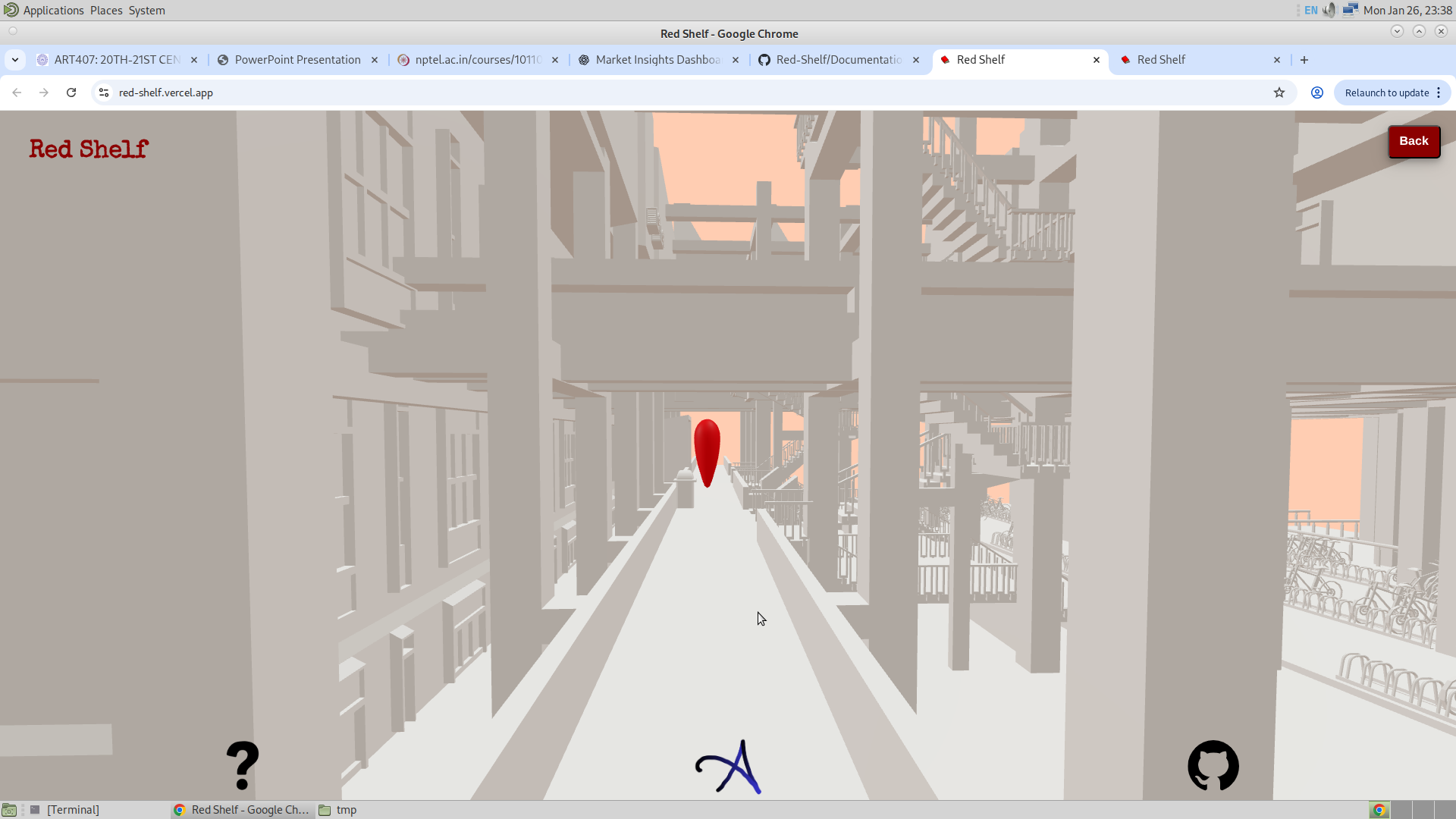Open Chrome three-dot menu
This screenshot has height=819, width=1456.
coord(1439,93)
